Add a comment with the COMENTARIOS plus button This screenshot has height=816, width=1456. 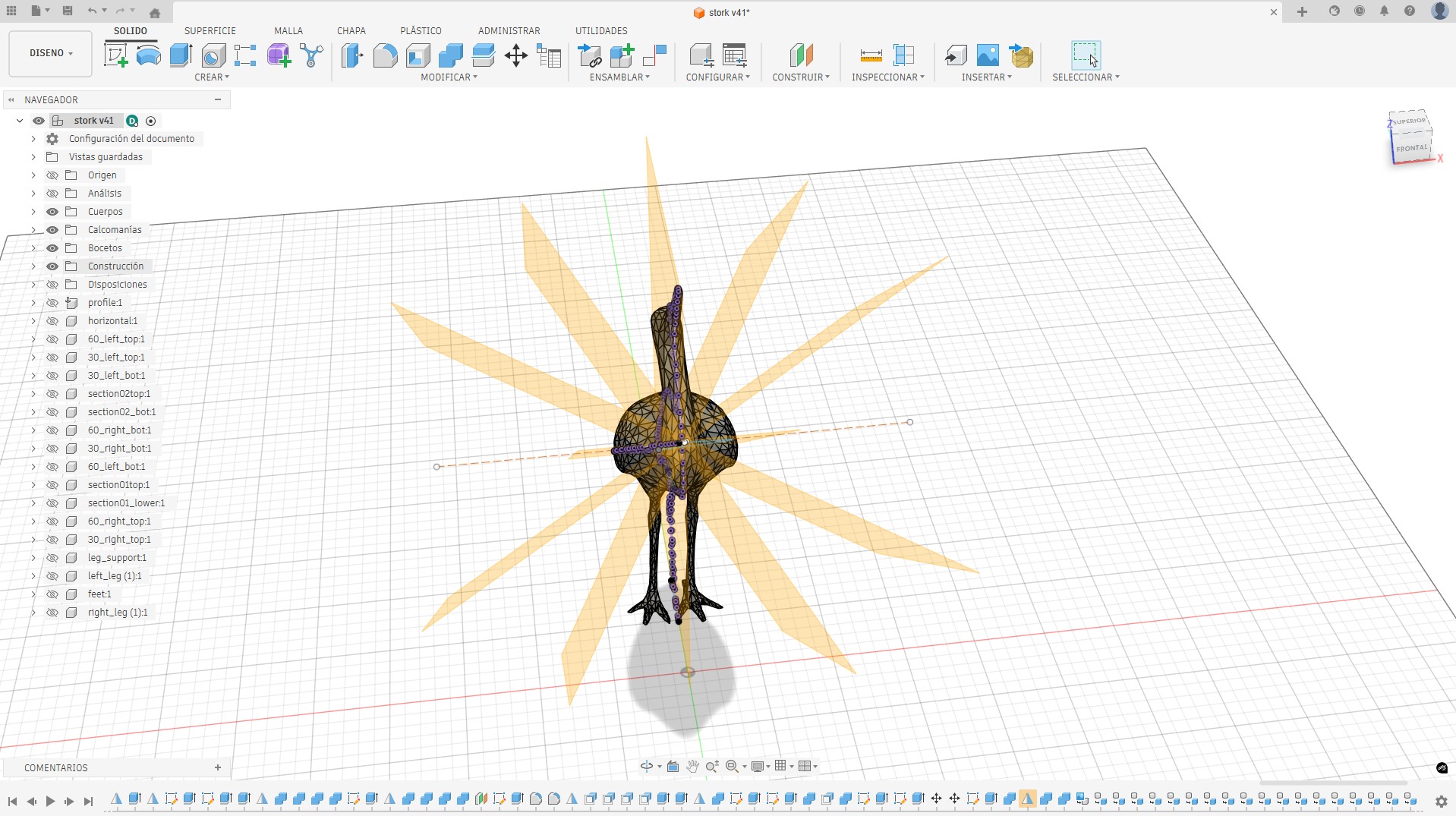pyautogui.click(x=218, y=767)
